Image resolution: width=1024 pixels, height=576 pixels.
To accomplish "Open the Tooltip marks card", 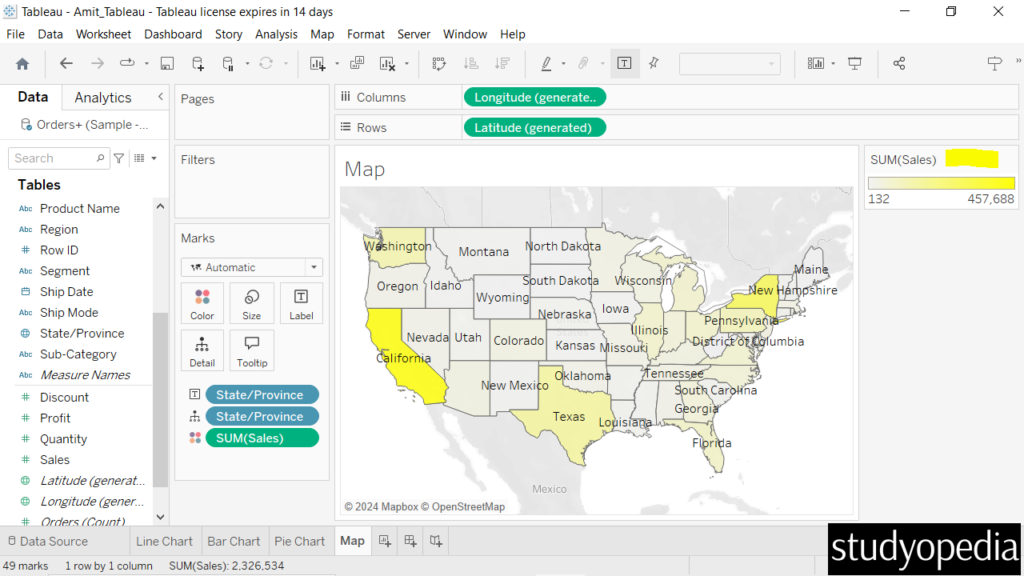I will [251, 351].
